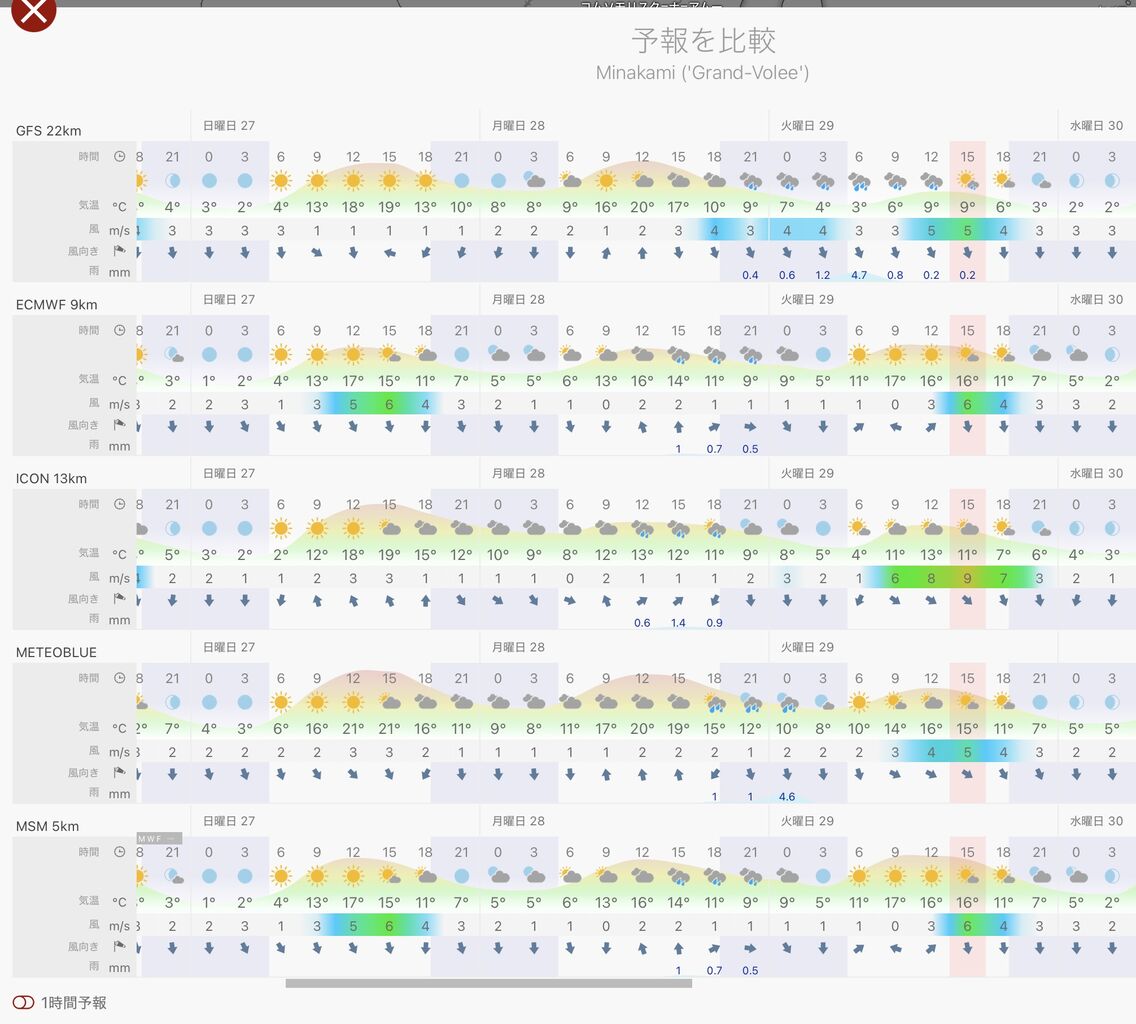
Task: Click METEOBLUE 日曜日 27 date header
Action: point(229,647)
